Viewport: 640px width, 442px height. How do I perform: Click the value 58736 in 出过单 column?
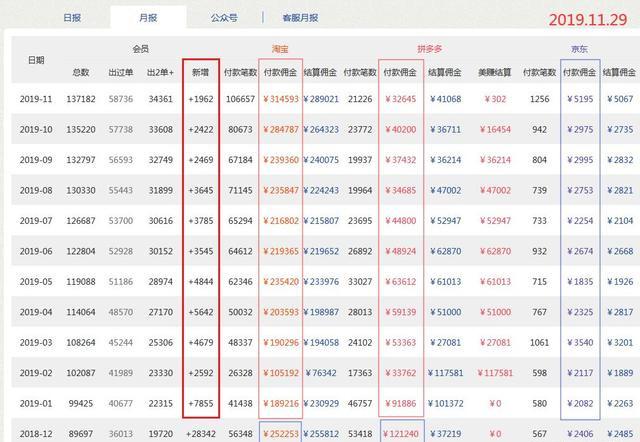tap(121, 99)
